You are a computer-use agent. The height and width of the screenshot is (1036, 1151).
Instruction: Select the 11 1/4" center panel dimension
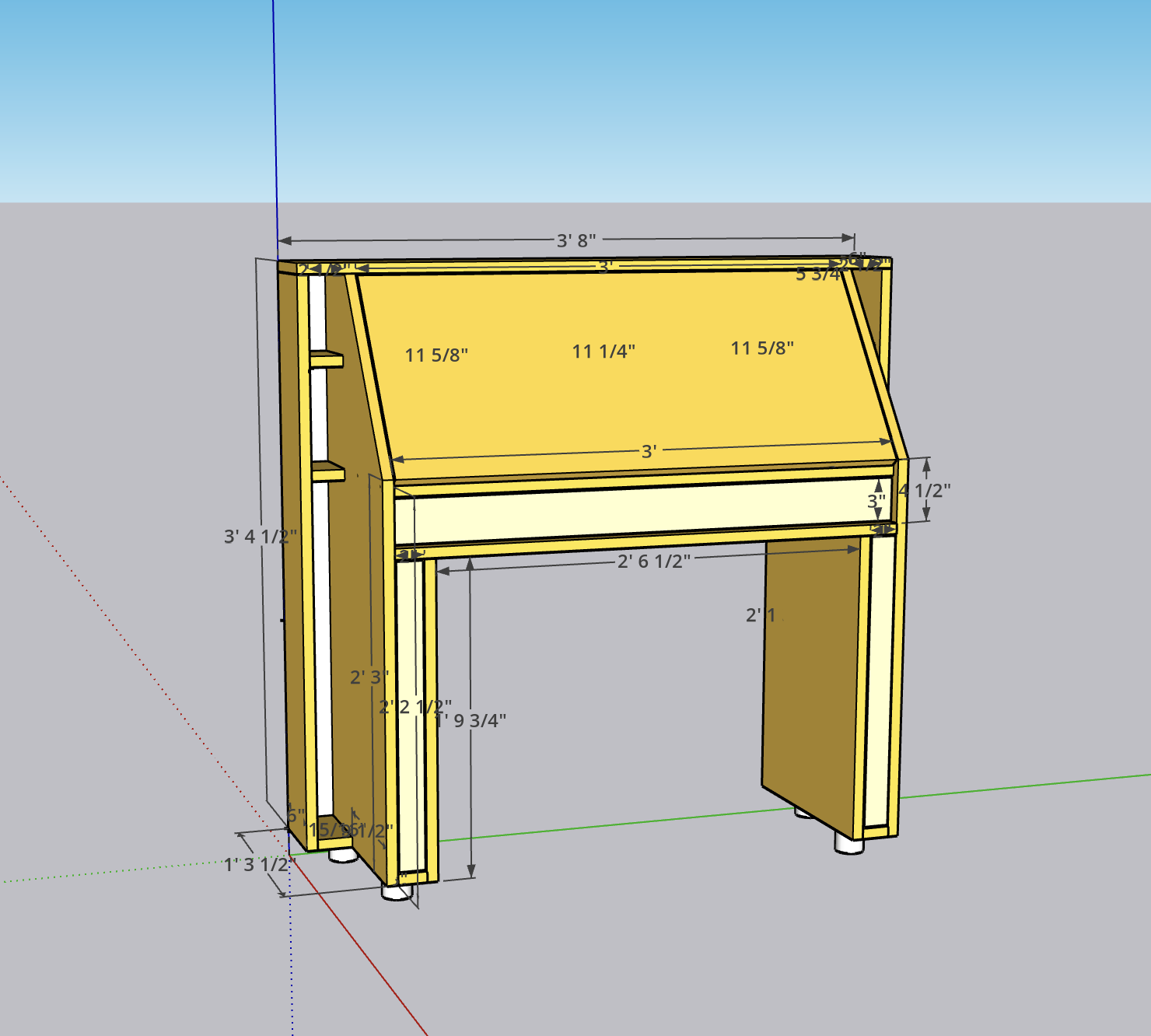pyautogui.click(x=603, y=352)
